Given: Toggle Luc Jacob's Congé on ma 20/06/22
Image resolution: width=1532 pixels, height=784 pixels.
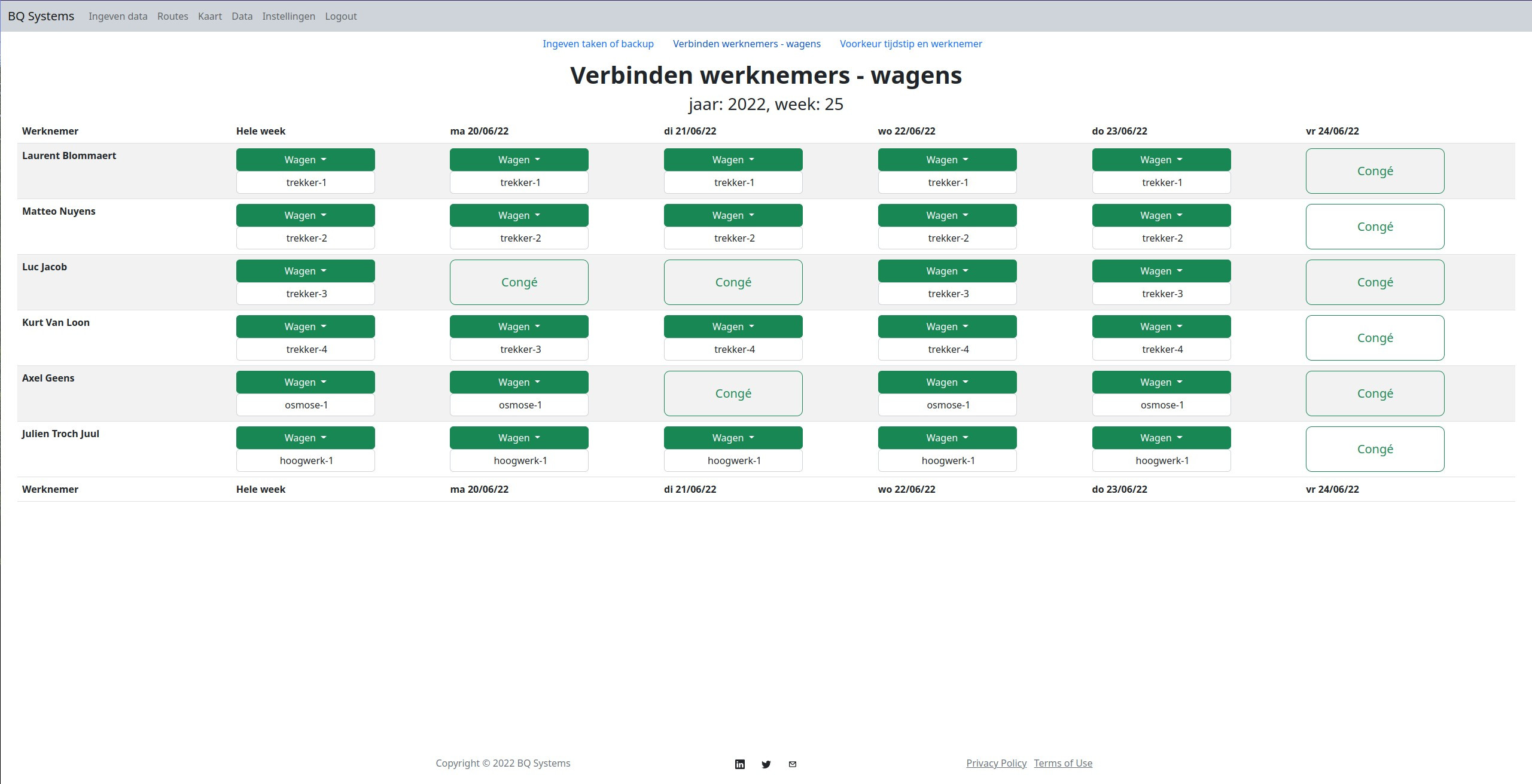Looking at the screenshot, I should tap(519, 282).
